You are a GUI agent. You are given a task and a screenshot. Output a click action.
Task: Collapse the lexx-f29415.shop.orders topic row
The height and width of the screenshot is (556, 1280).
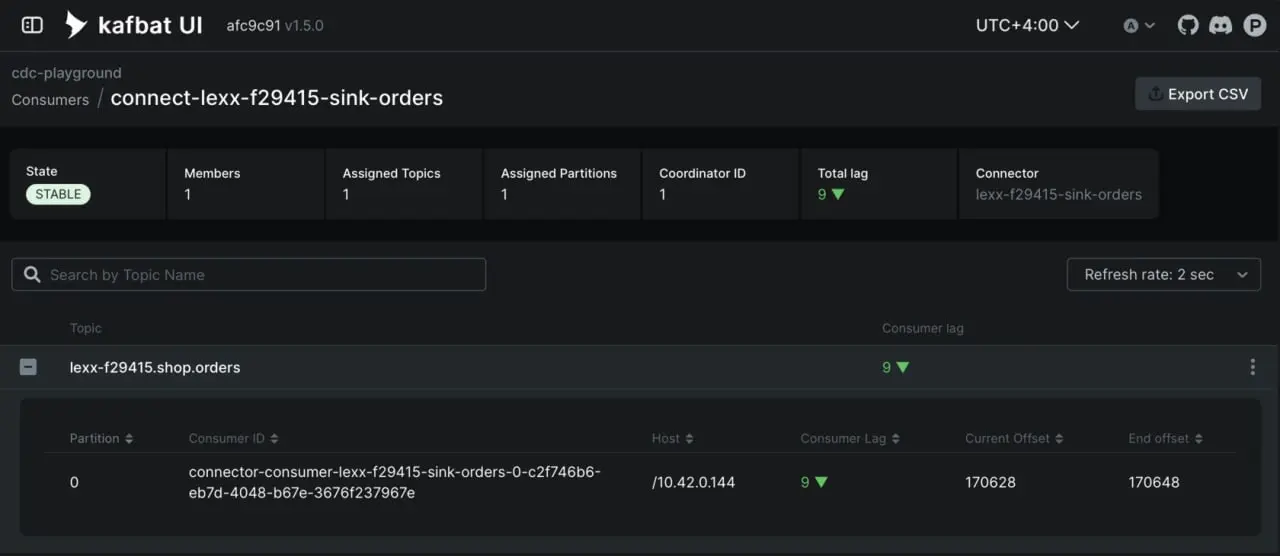click(28, 367)
